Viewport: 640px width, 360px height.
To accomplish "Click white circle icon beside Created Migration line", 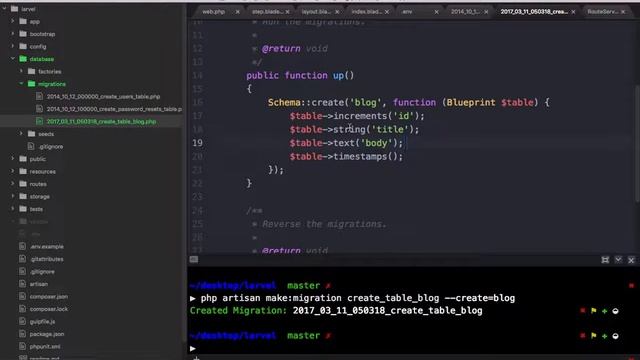I will coord(616,311).
